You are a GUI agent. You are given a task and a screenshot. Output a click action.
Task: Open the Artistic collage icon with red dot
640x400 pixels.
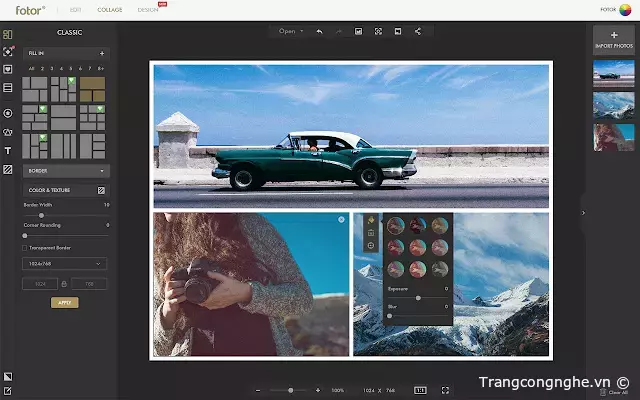pos(8,51)
